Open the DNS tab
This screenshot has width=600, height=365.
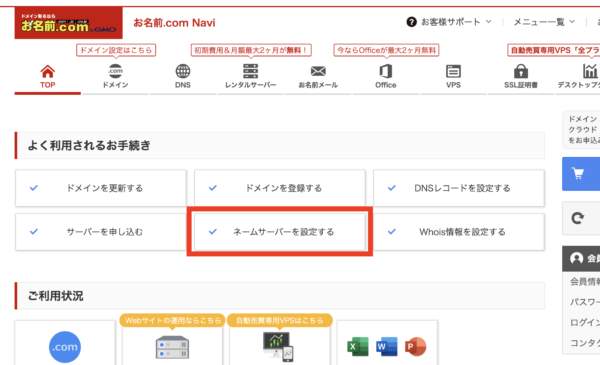pyautogui.click(x=183, y=77)
